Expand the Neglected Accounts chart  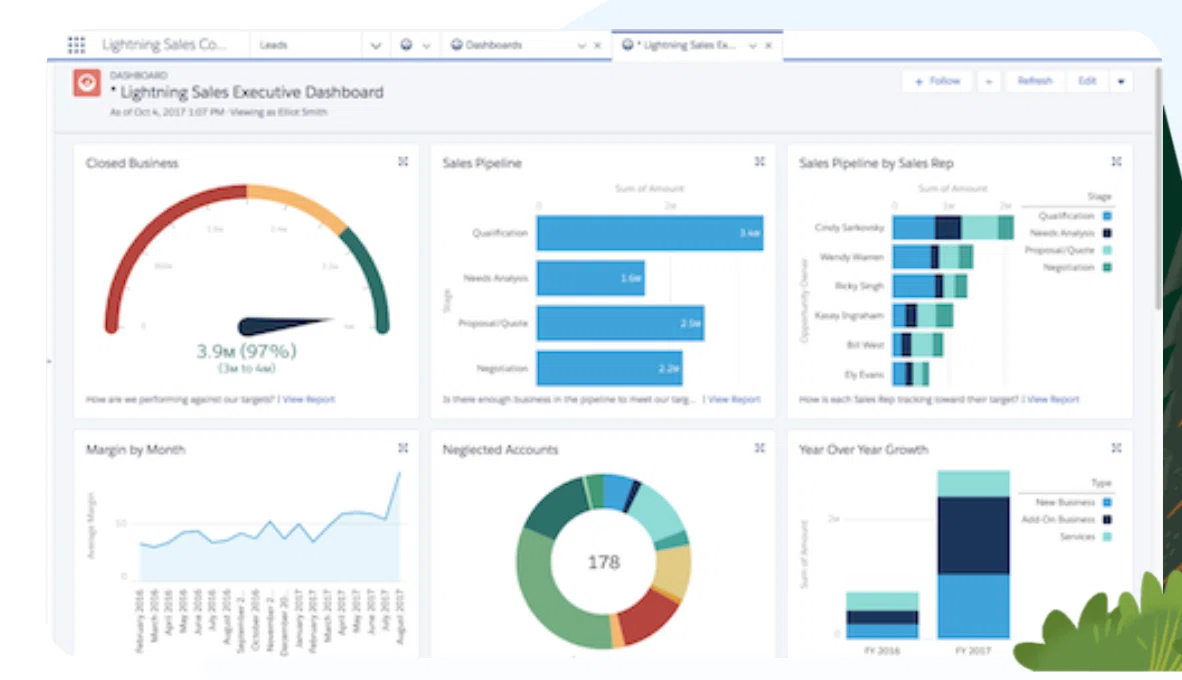coord(760,448)
